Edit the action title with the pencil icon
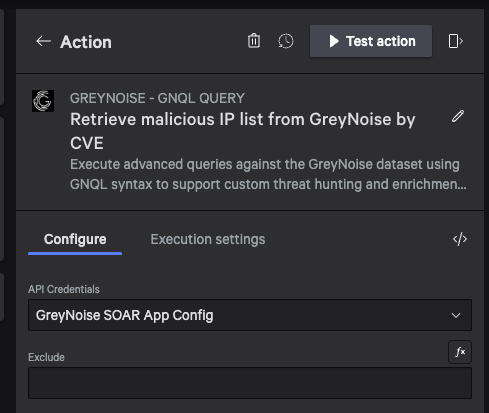Image resolution: width=489 pixels, height=413 pixels. tap(458, 116)
